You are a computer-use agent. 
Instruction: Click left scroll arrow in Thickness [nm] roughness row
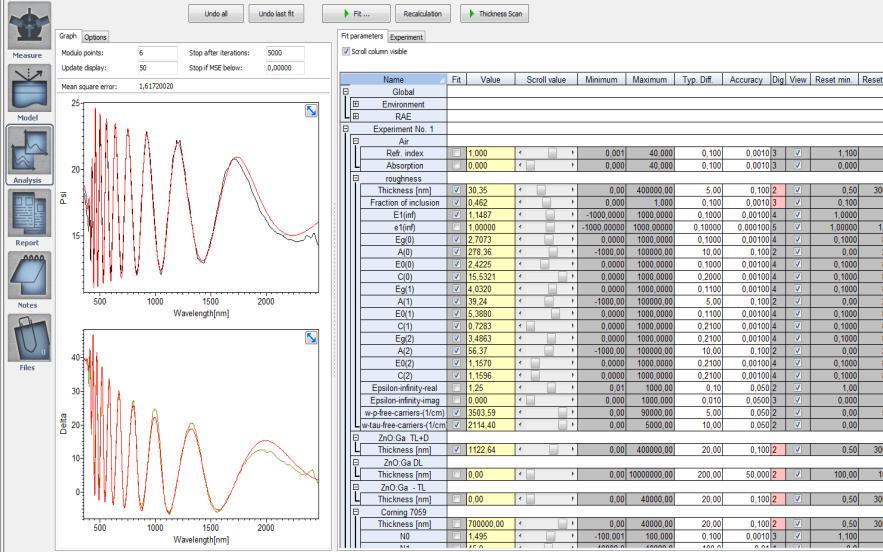coord(520,190)
